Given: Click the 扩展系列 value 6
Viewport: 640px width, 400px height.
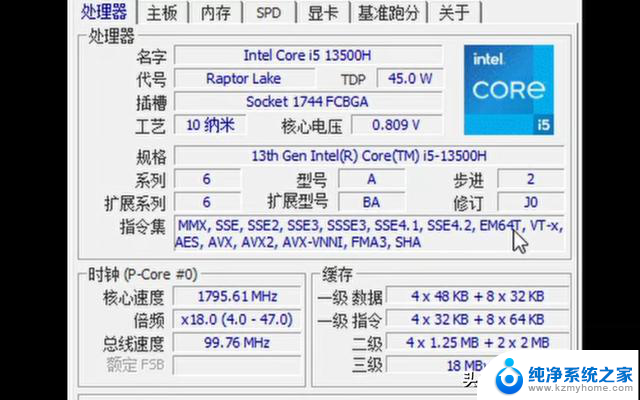Looking at the screenshot, I should (207, 202).
